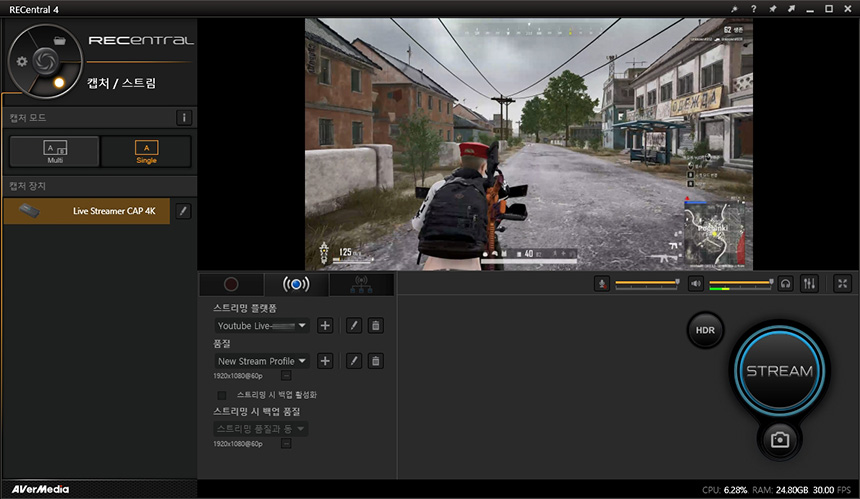Select capture/stream mode orange dot in dial

tap(59, 83)
